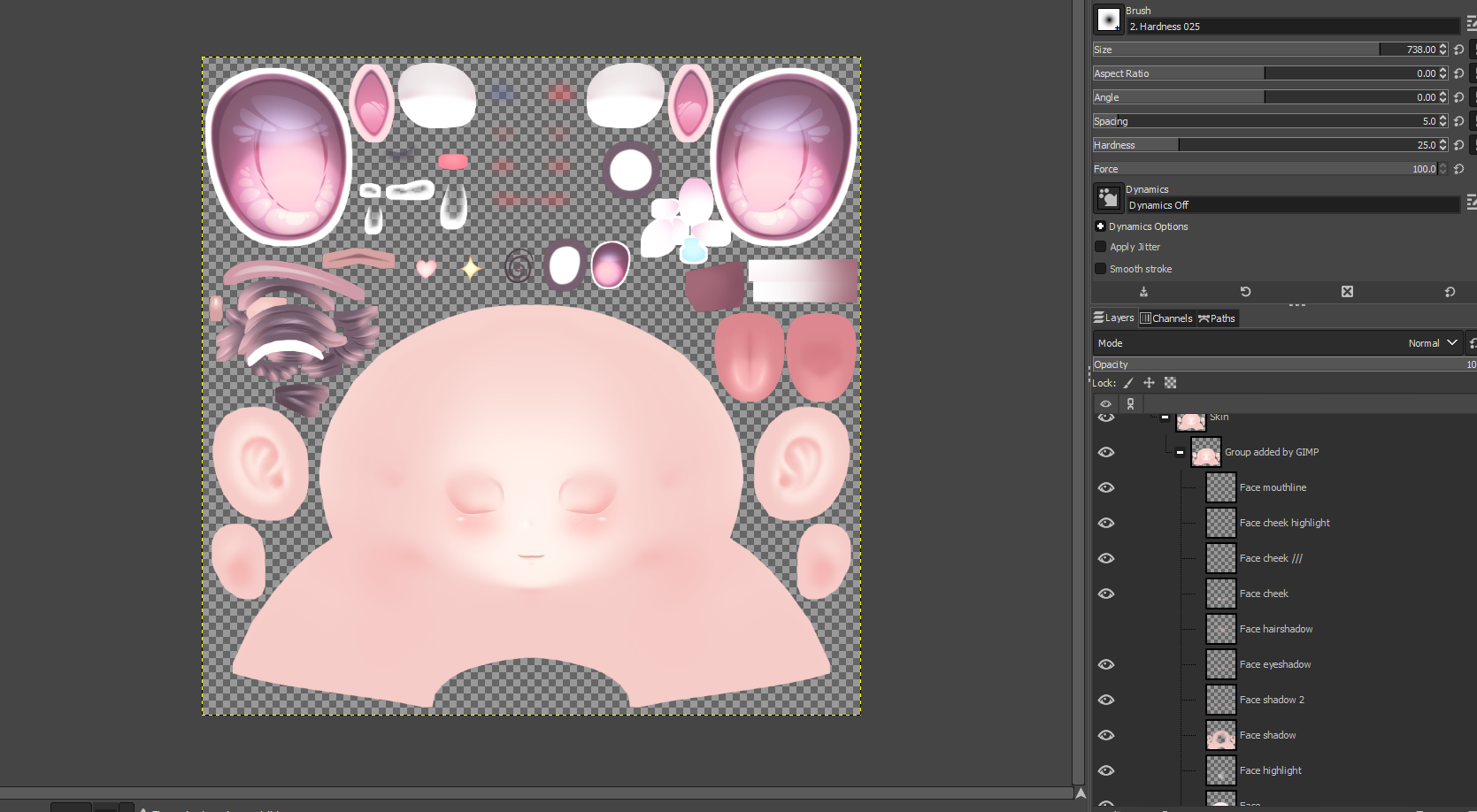Hide the Face shadow layer
This screenshot has width=1477, height=812.
coord(1106,735)
